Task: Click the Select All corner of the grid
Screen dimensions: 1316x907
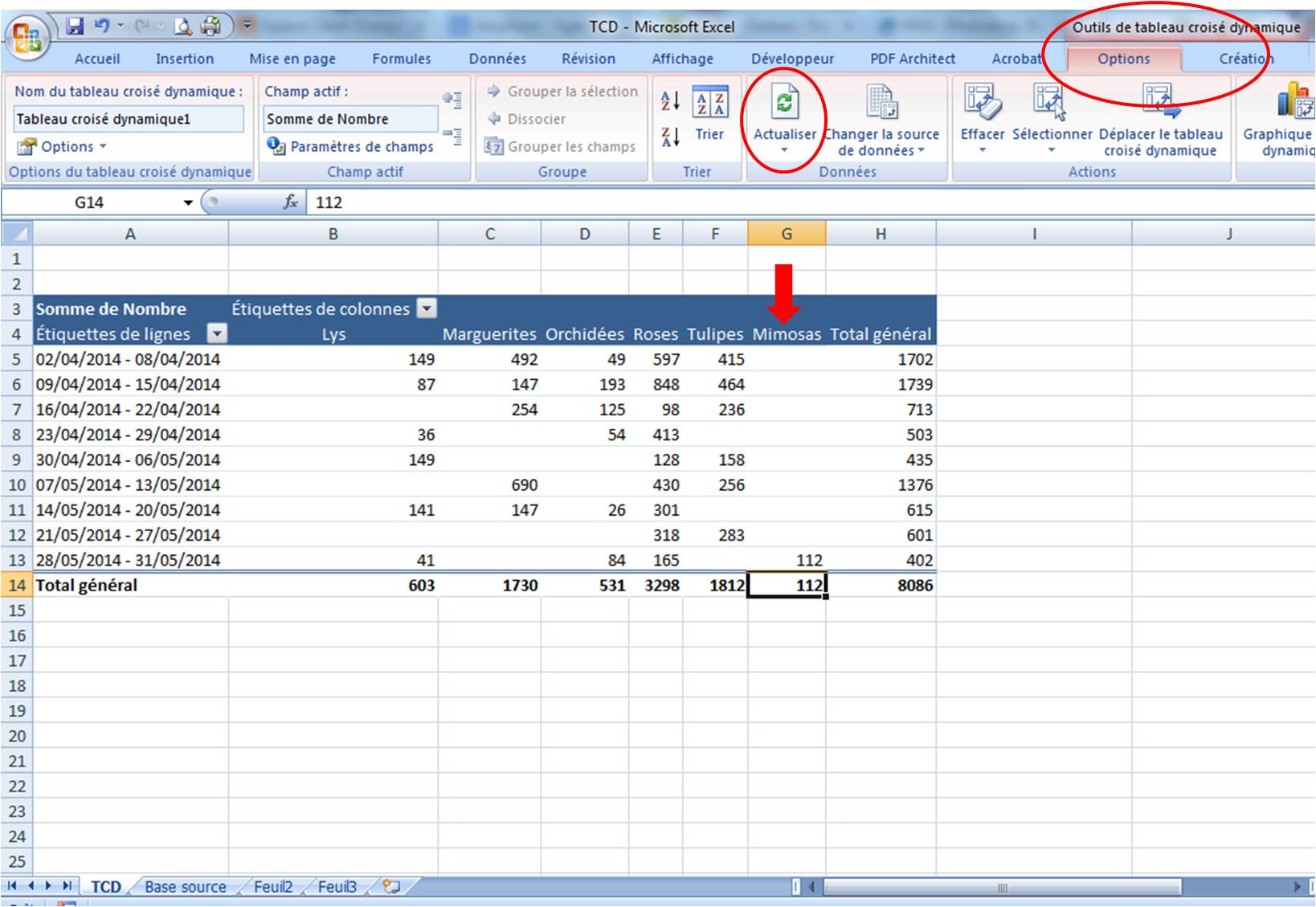Action: pyautogui.click(x=17, y=234)
